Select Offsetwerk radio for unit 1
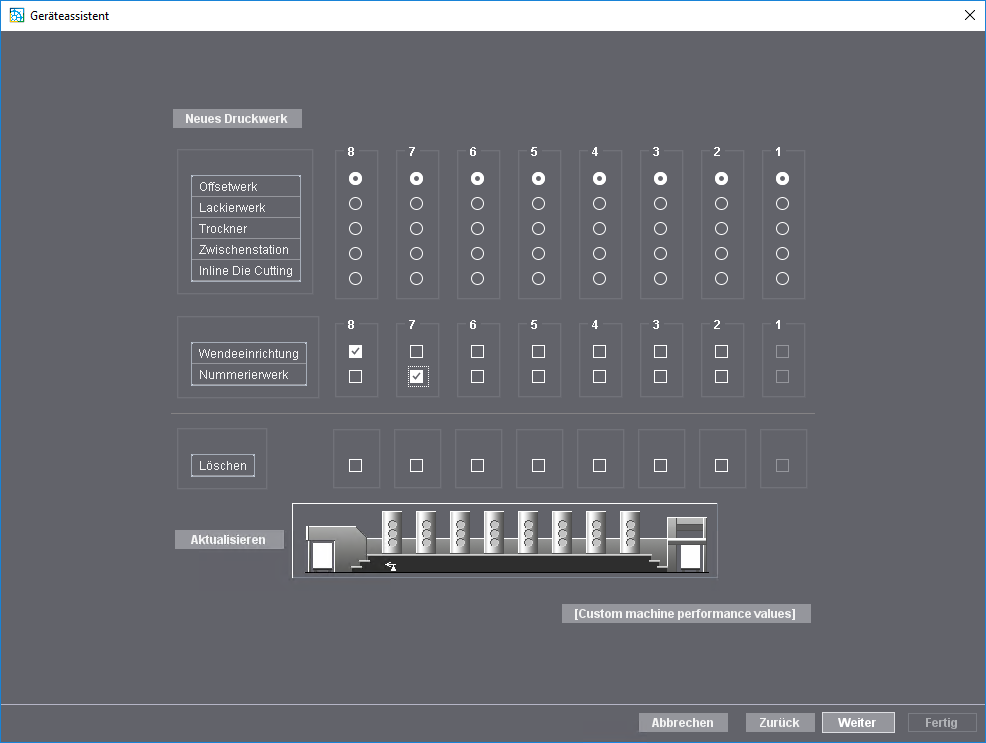 pyautogui.click(x=782, y=179)
